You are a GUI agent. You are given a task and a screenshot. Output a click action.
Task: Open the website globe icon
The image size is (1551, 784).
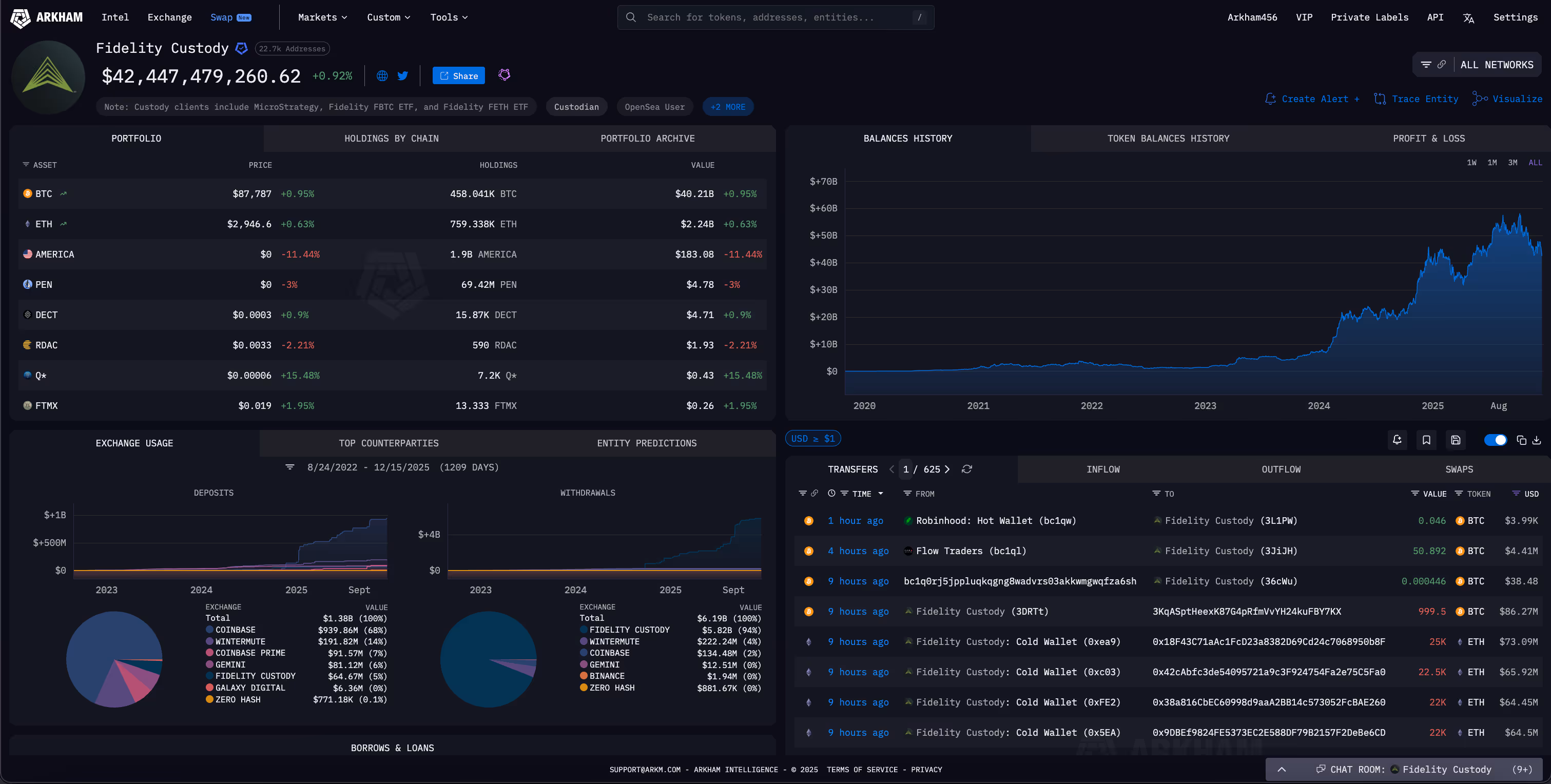click(382, 76)
